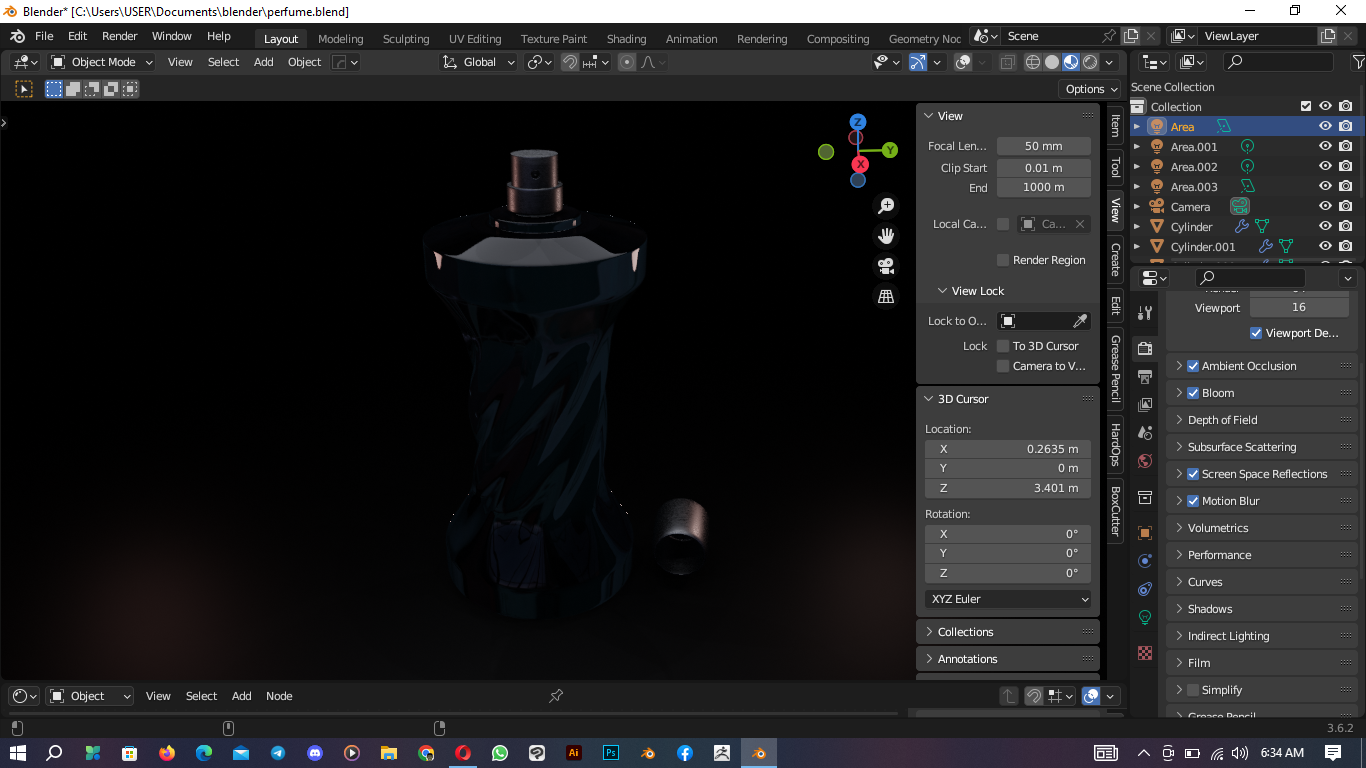This screenshot has width=1366, height=768.
Task: Open the Object Mode dropdown
Action: coord(102,62)
